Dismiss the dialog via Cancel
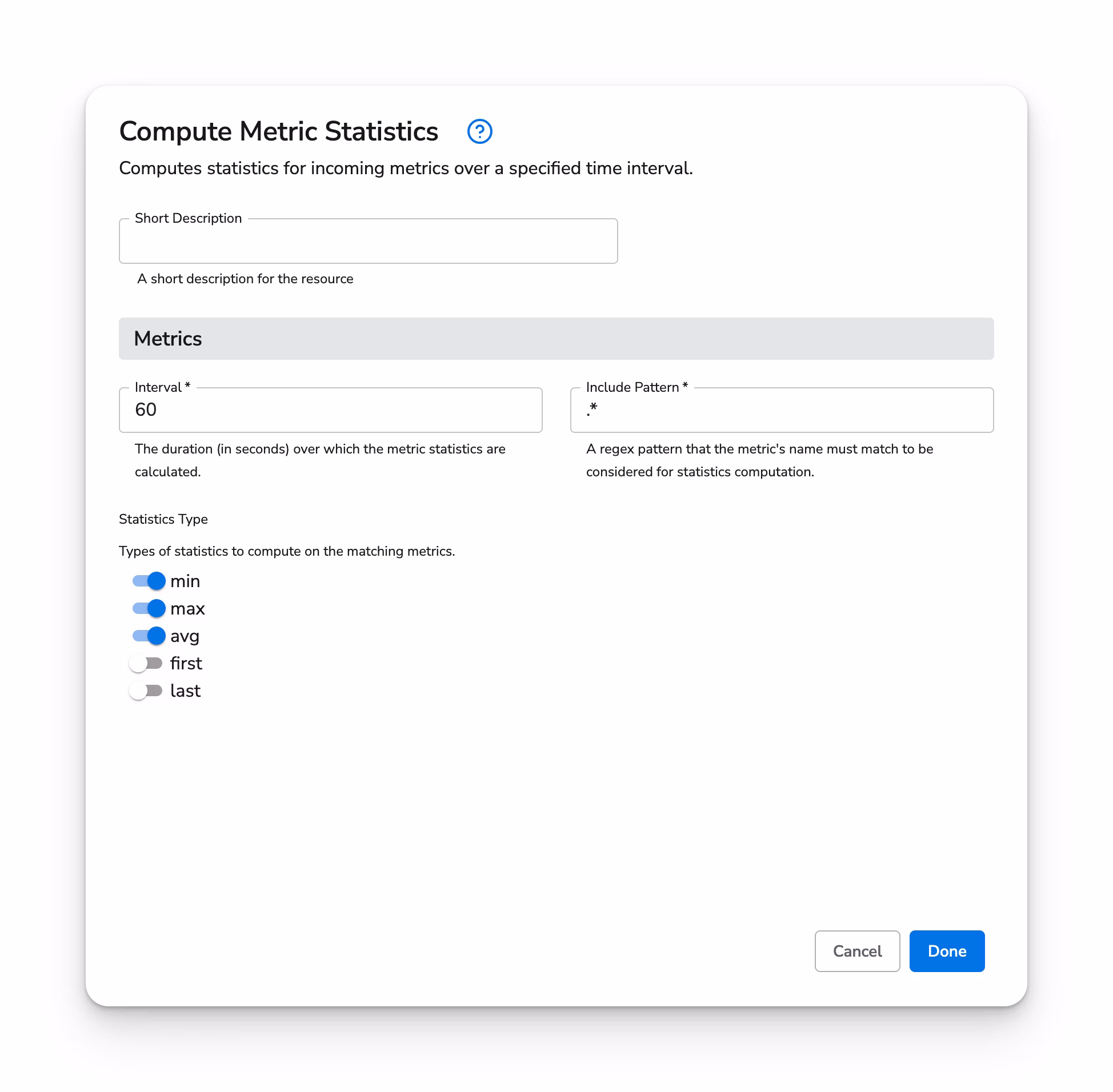The width and height of the screenshot is (1113, 1092). tap(857, 951)
